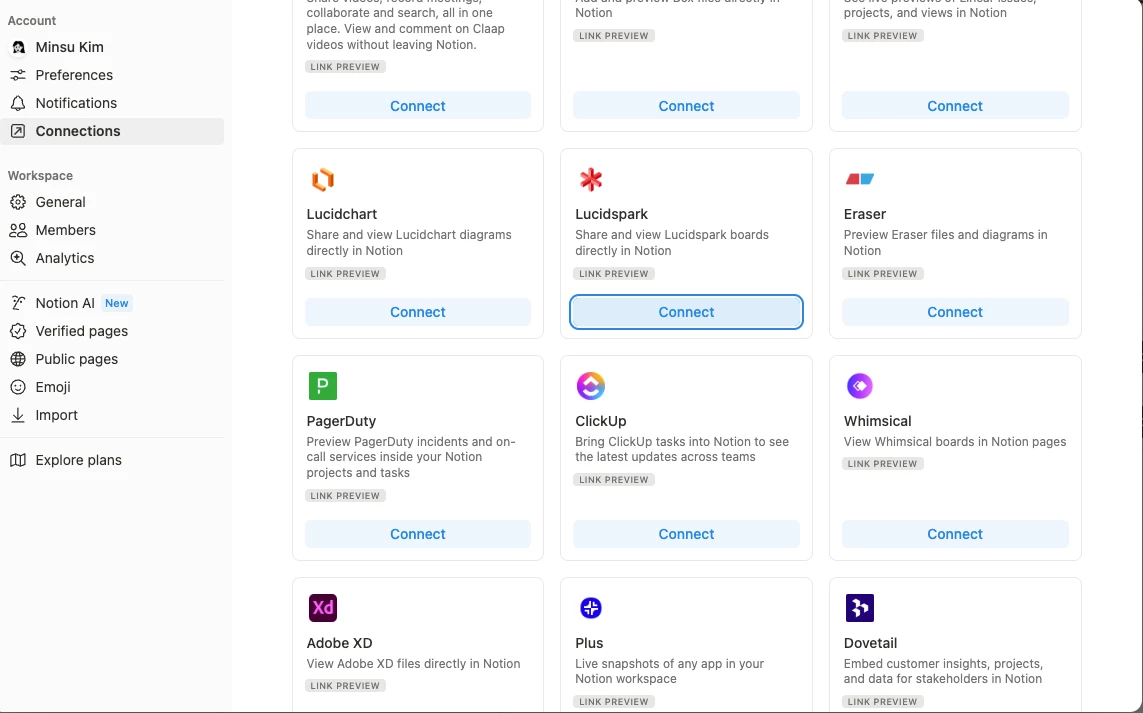This screenshot has width=1143, height=713.
Task: Click the green PagerDuty logo icon
Action: (323, 386)
